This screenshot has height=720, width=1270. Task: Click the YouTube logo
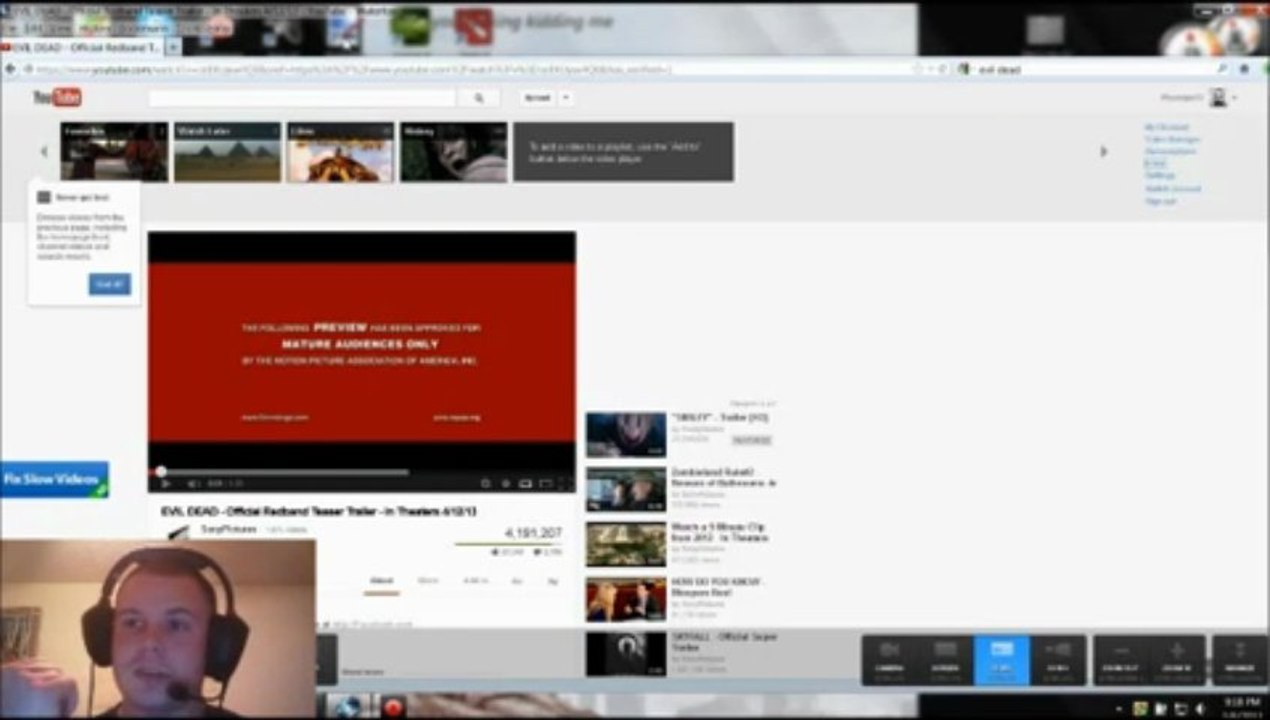pyautogui.click(x=57, y=97)
